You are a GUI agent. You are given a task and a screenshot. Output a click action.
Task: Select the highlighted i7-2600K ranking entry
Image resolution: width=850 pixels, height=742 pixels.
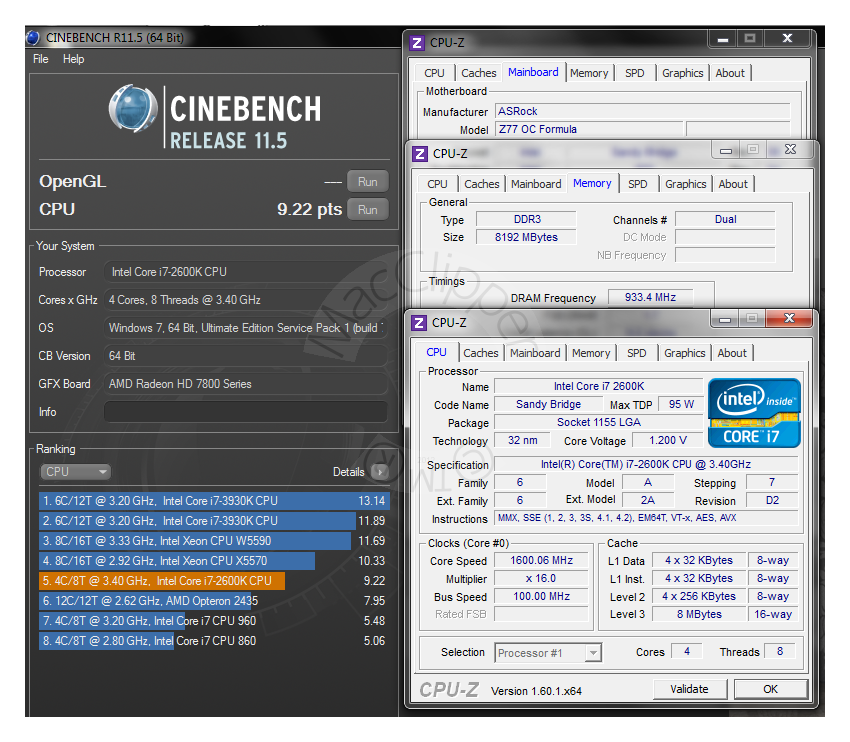coord(180,580)
